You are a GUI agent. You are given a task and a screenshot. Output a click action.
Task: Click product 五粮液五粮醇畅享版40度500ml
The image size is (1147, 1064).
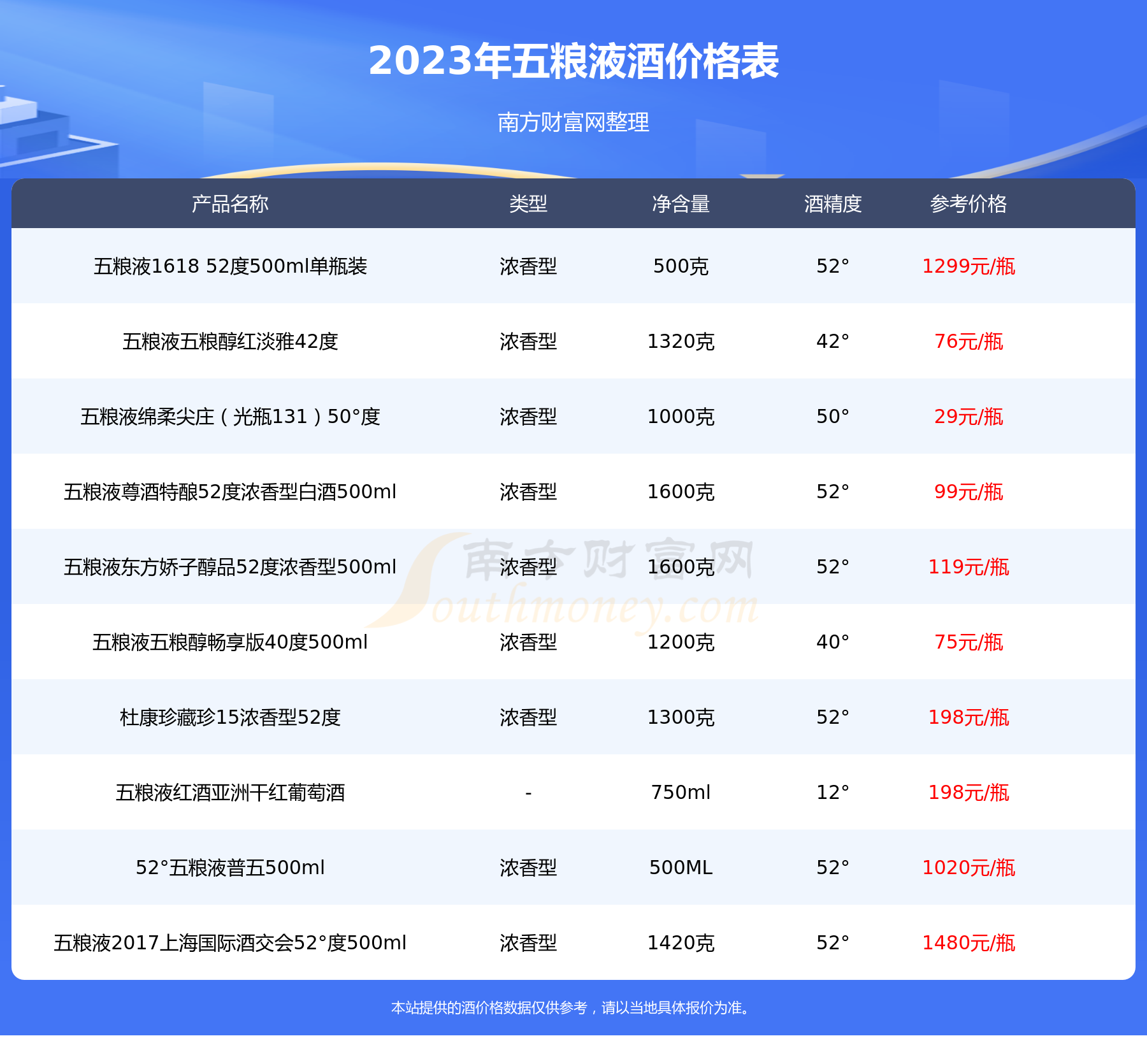click(230, 642)
